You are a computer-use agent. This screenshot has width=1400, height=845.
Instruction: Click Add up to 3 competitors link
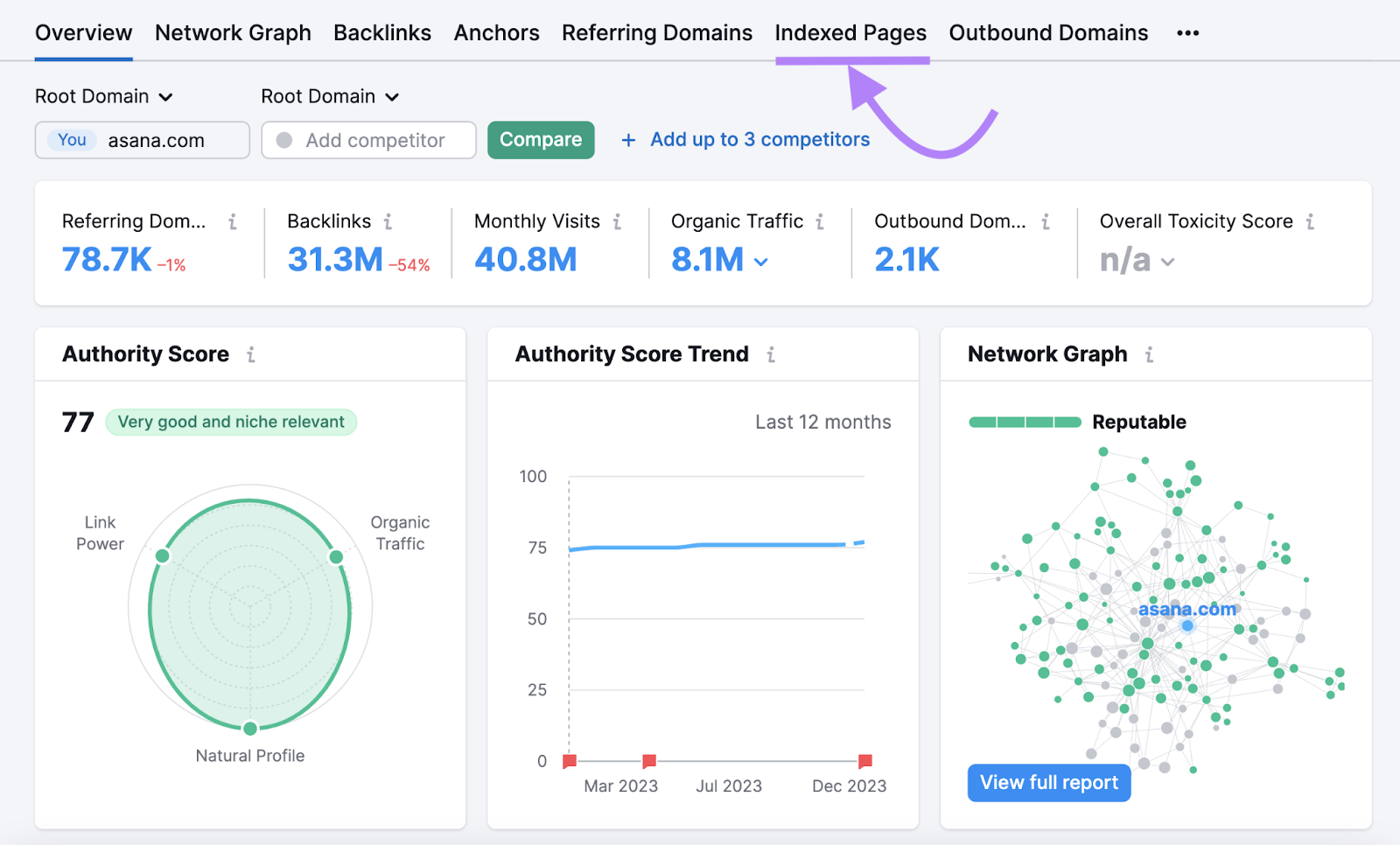coord(759,140)
